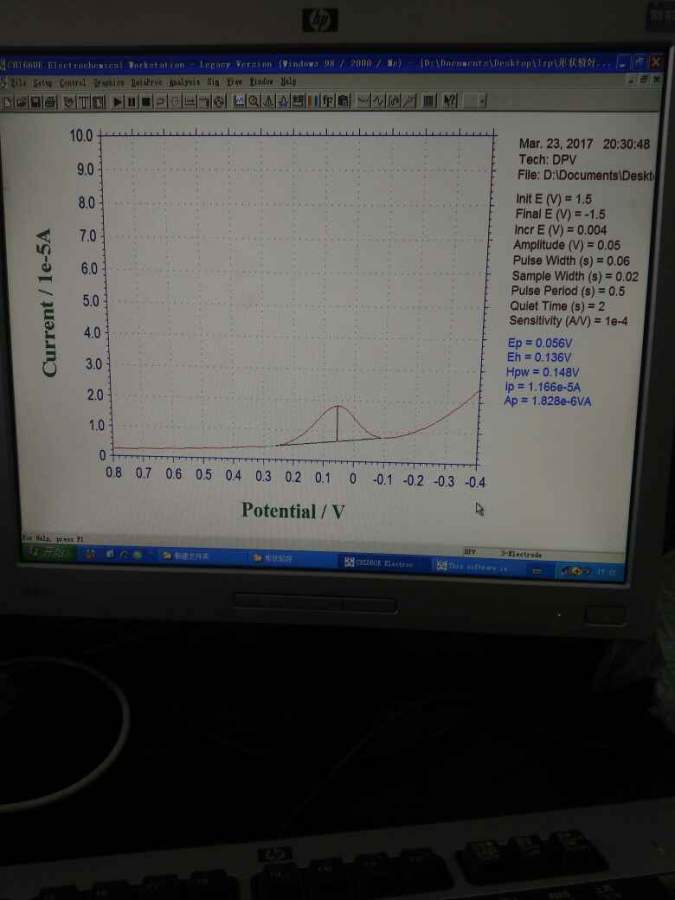Click 'Quiet Time (s) = 2' text
This screenshot has width=675, height=900.
pos(557,306)
